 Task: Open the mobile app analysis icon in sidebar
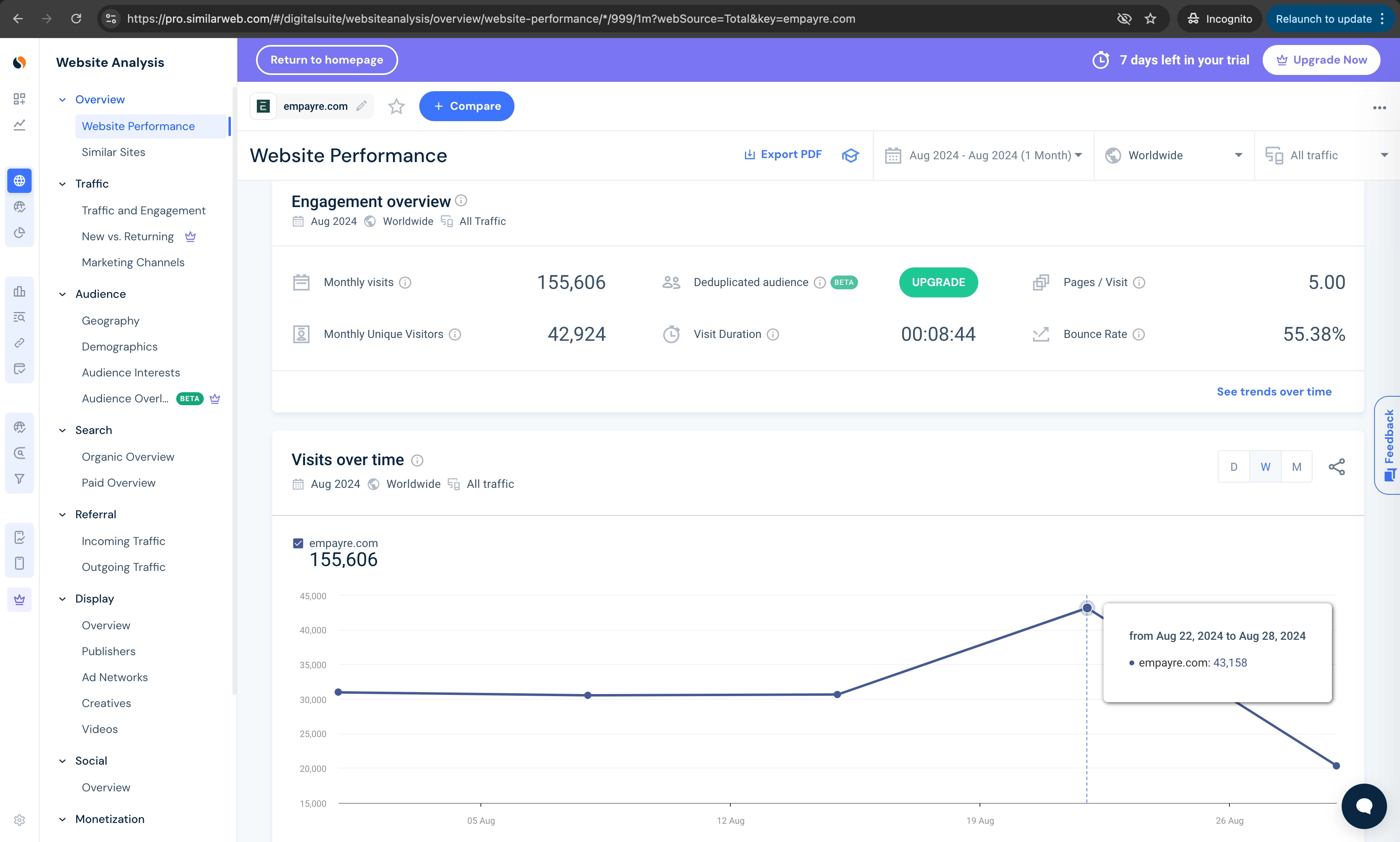19,563
